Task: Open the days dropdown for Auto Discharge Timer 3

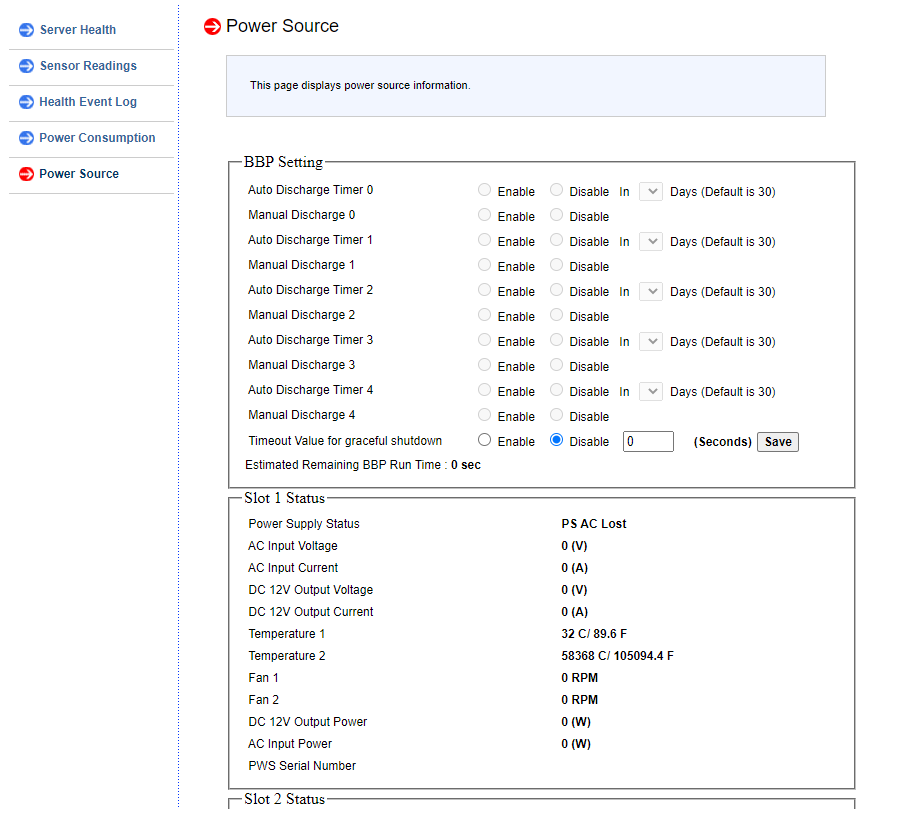Action: point(650,341)
